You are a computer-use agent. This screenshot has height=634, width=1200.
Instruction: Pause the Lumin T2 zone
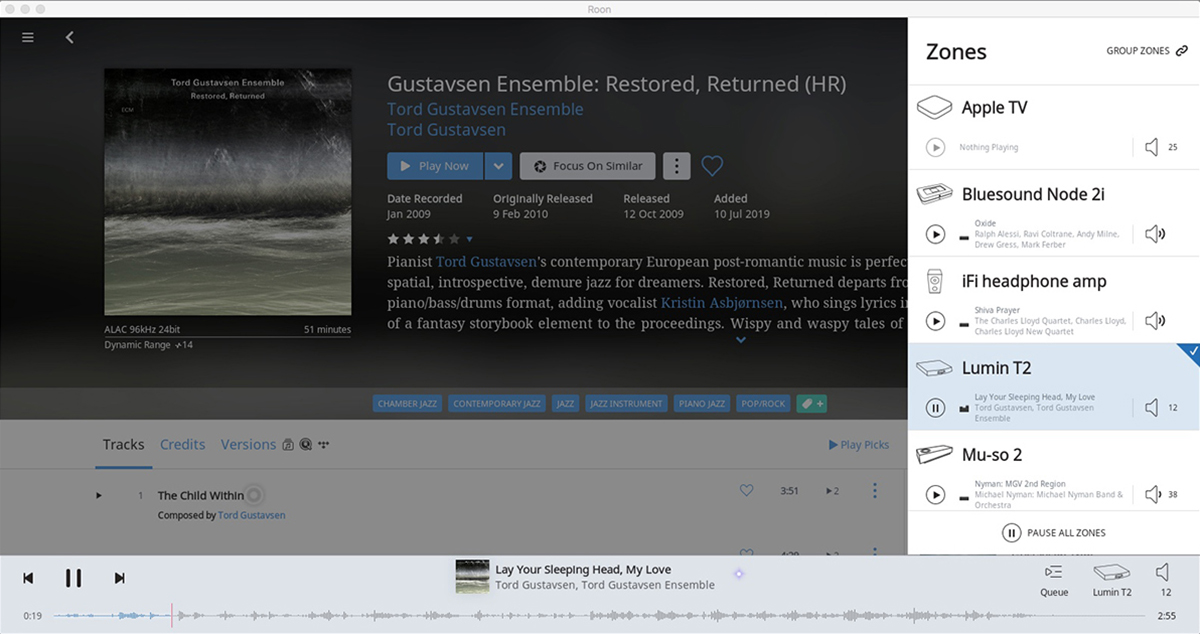coord(935,407)
